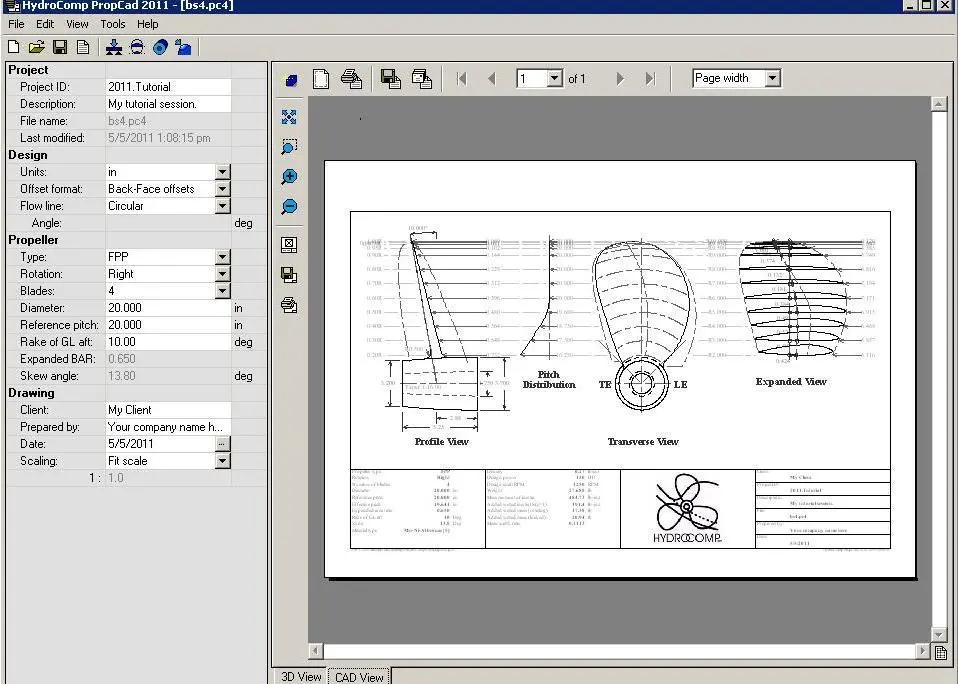Select the CAD View tab
The height and width of the screenshot is (684, 958).
click(359, 677)
